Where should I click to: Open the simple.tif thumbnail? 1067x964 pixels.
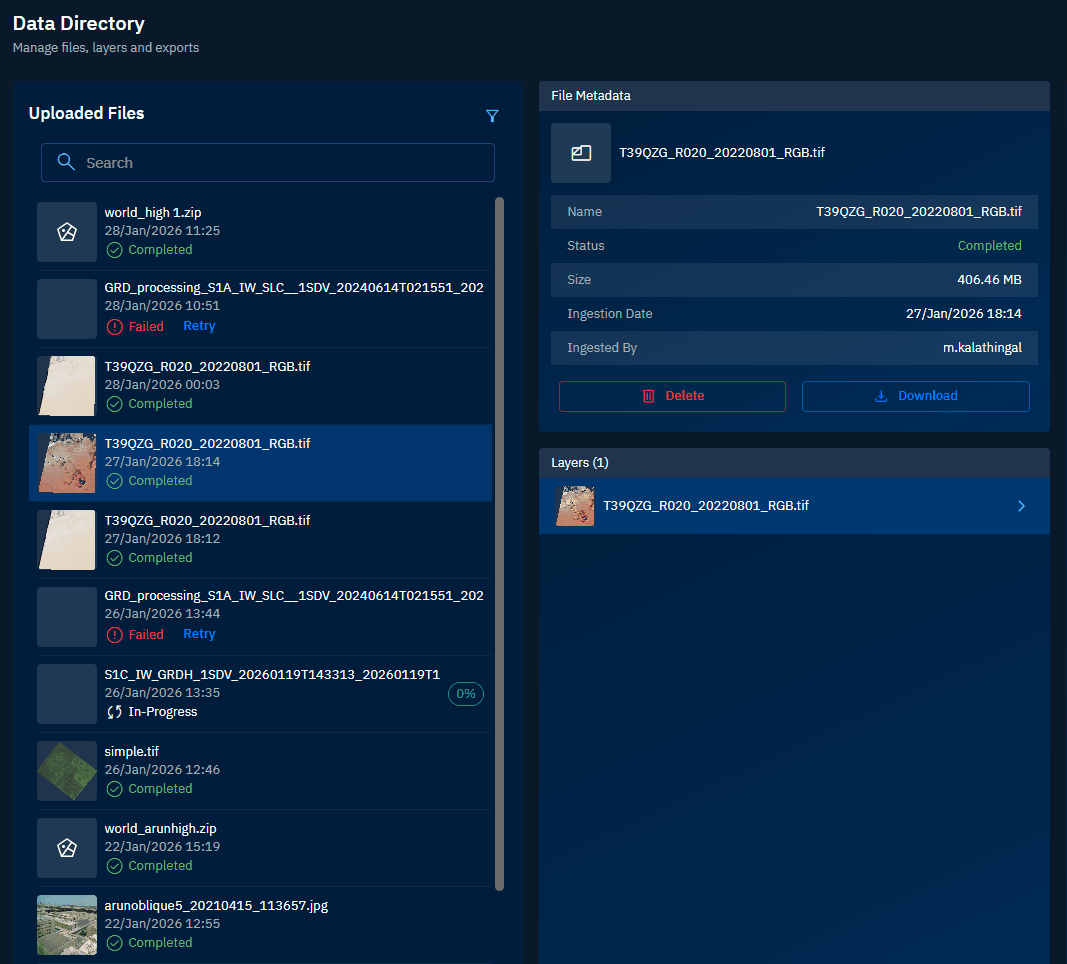67,771
